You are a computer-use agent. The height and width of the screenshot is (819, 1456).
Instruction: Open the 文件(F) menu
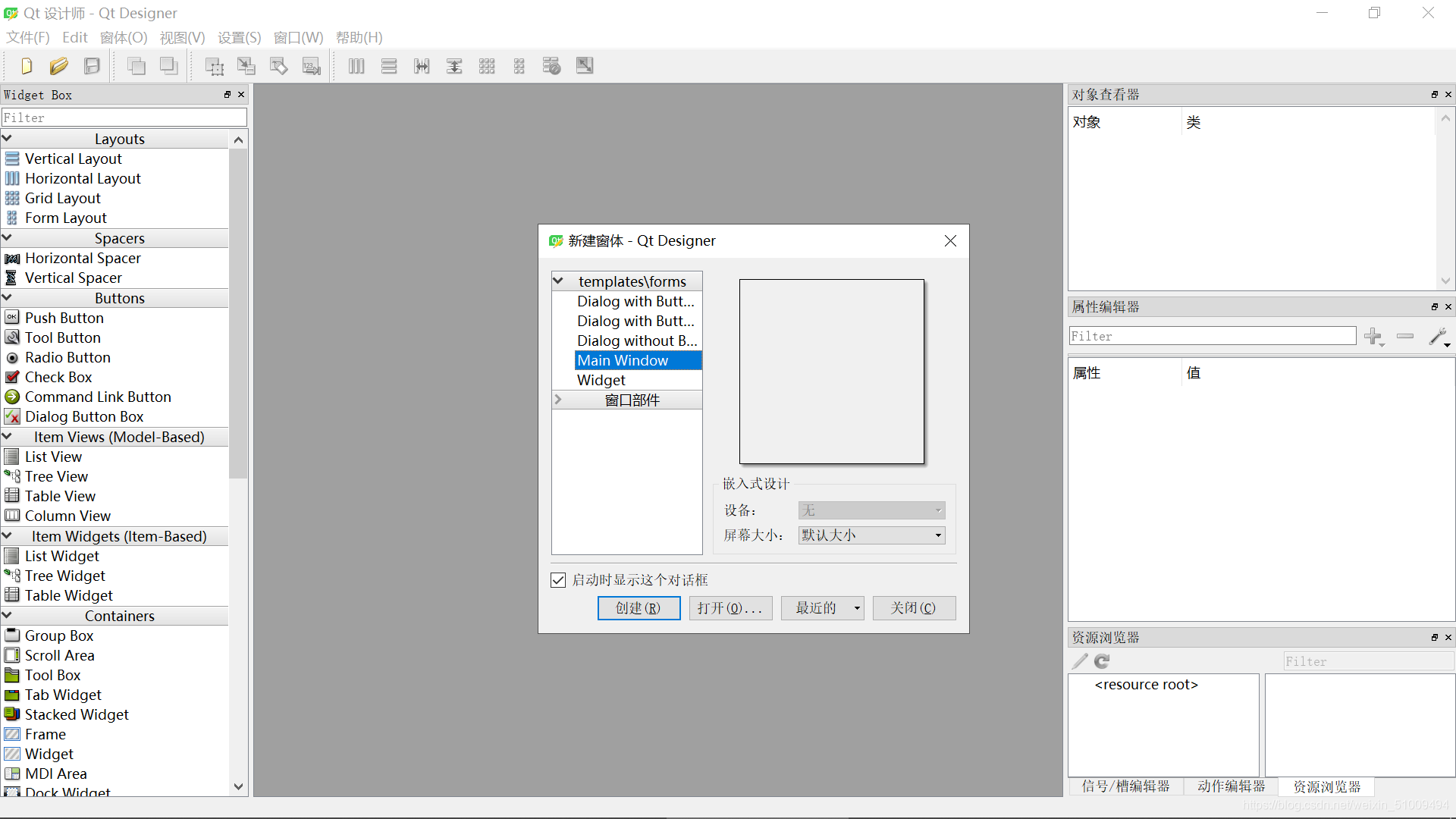[x=28, y=38]
